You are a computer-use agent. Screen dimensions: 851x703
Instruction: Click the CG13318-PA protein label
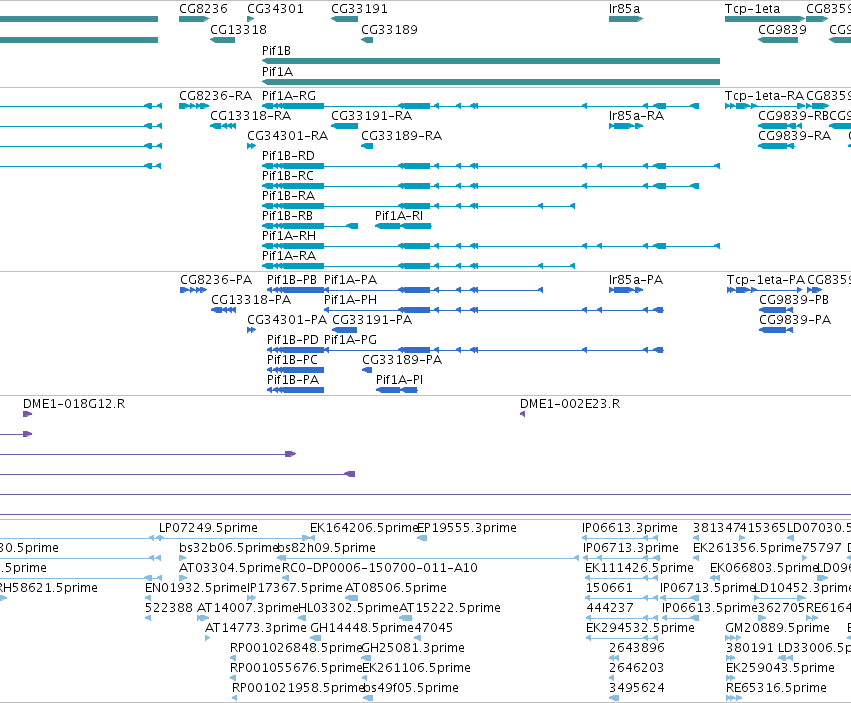(251, 300)
